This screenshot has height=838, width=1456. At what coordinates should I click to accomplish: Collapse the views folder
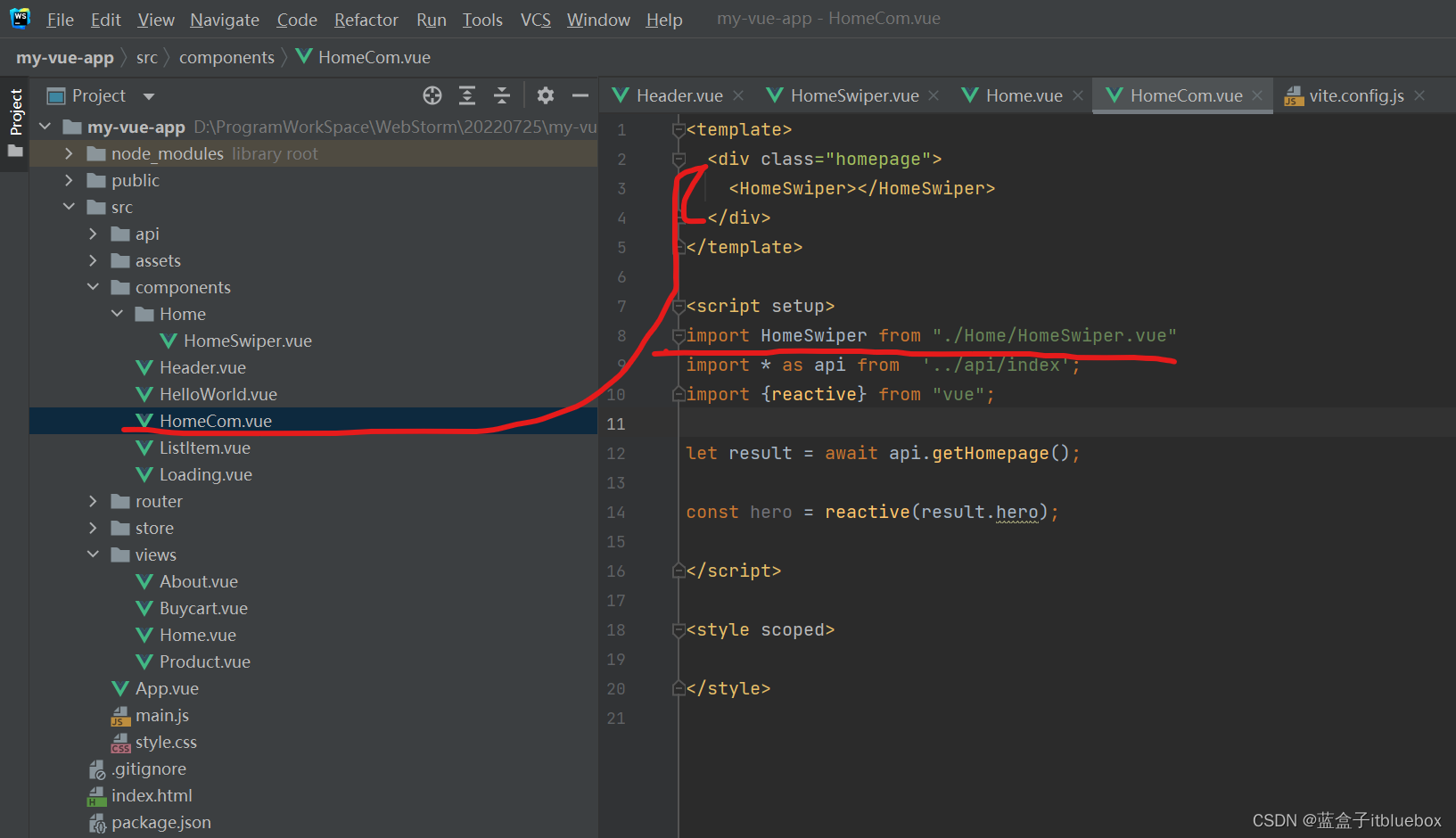(x=93, y=555)
